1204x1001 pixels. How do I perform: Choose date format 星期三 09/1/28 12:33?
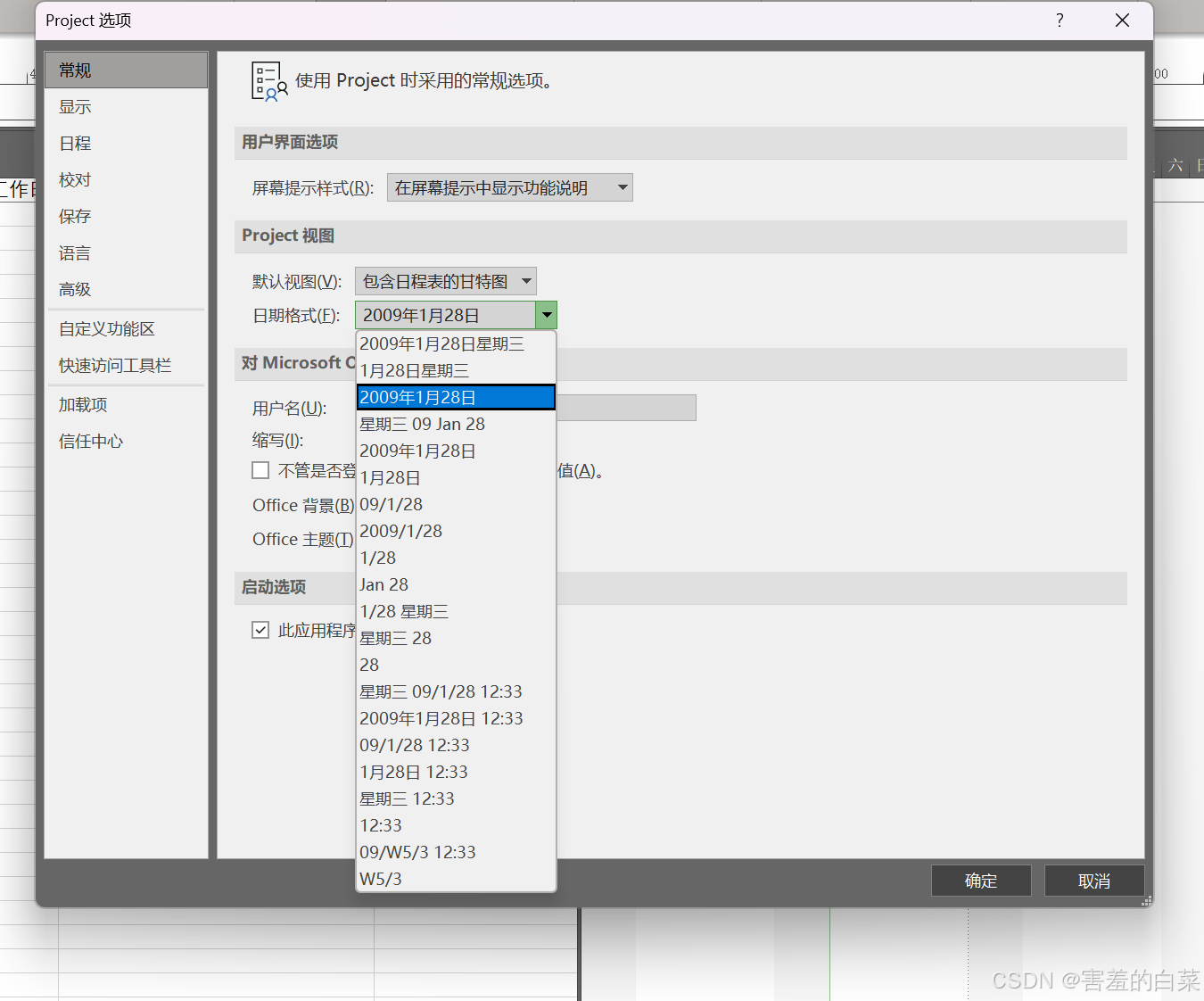tap(456, 691)
